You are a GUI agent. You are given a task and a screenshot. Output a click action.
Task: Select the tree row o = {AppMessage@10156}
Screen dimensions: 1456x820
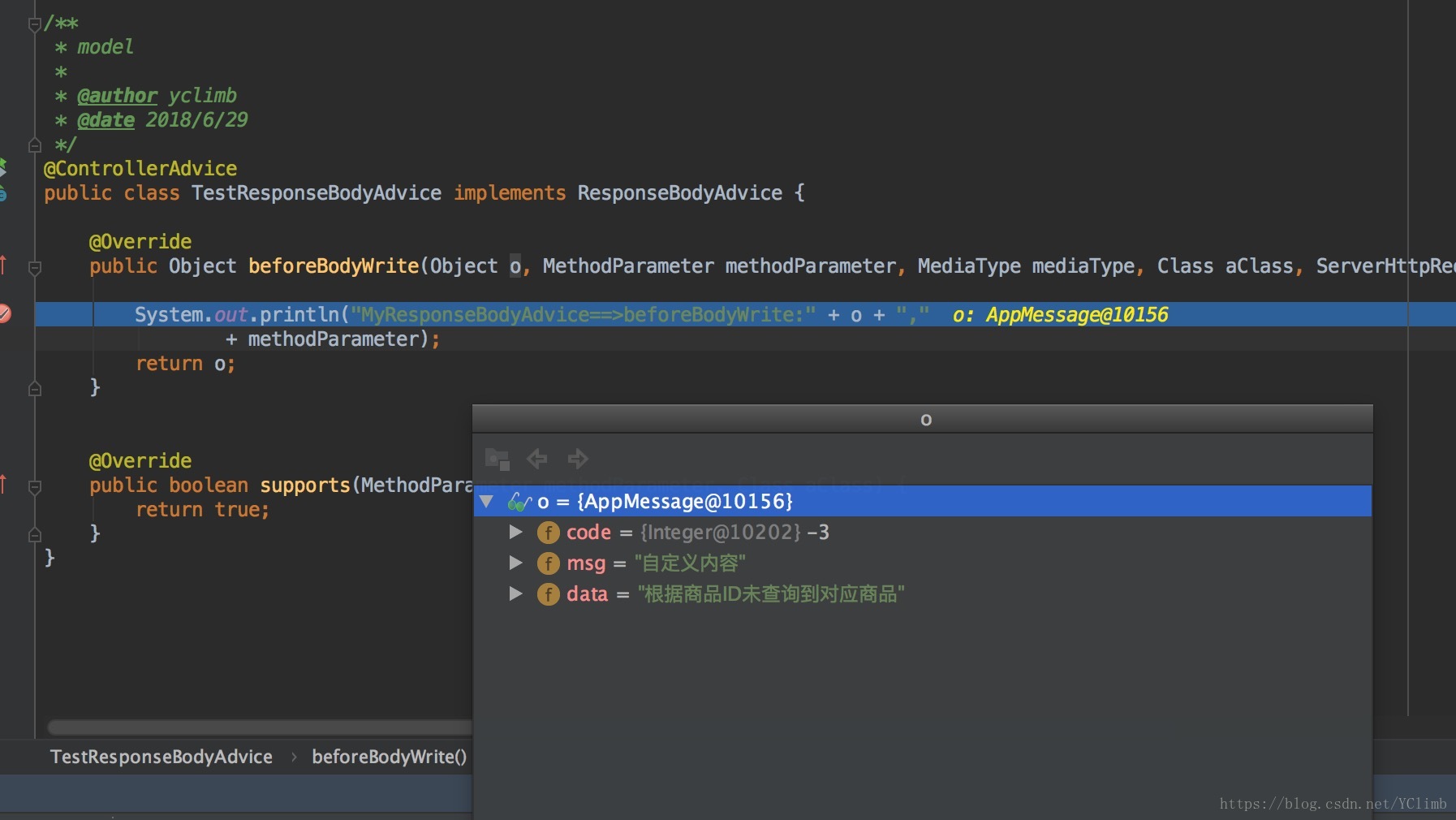pos(923,502)
